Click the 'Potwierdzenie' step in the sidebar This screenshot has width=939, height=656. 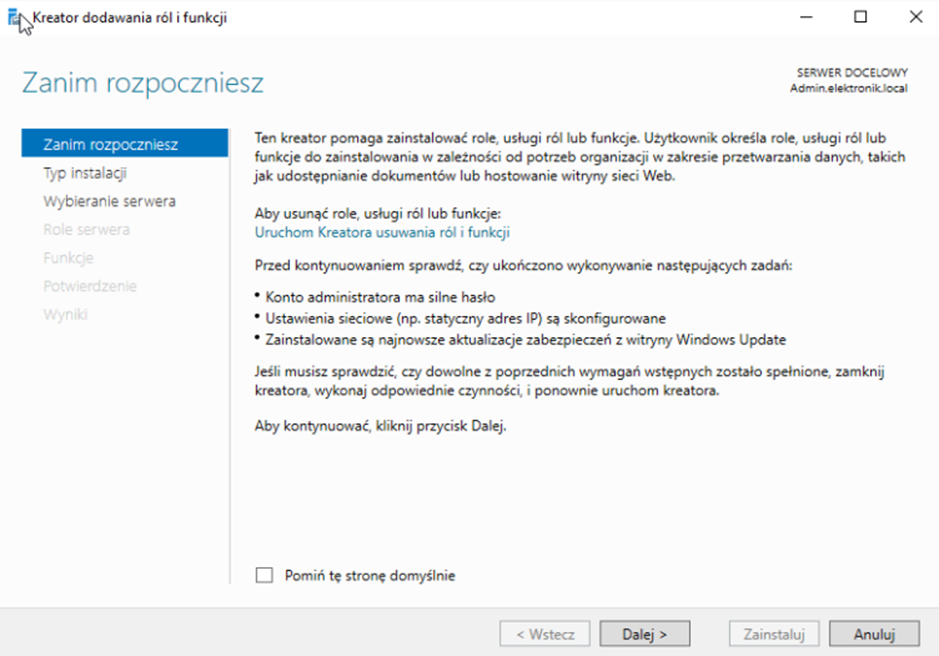pyautogui.click(x=90, y=286)
